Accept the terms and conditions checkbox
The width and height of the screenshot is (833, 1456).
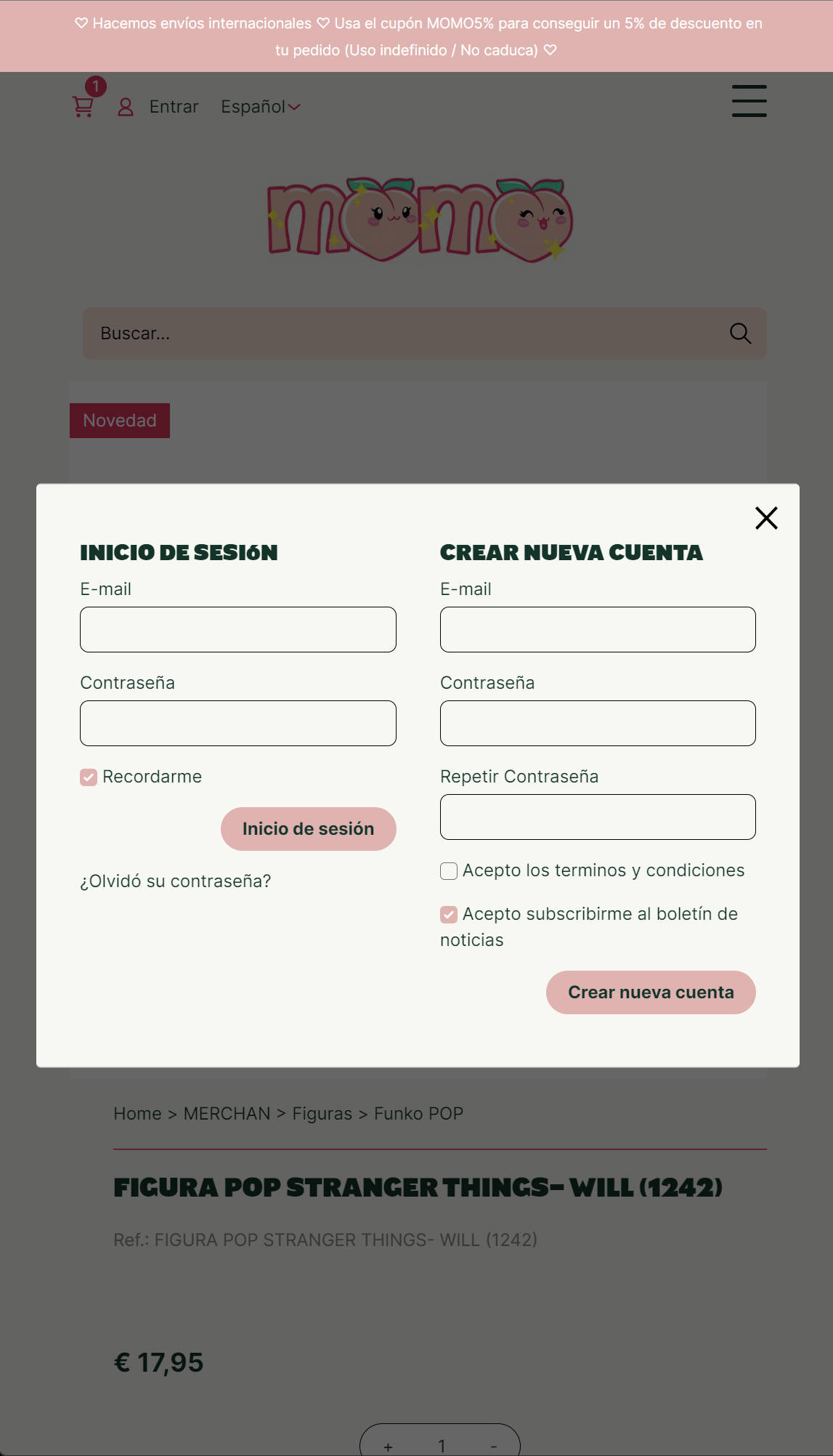click(x=449, y=871)
